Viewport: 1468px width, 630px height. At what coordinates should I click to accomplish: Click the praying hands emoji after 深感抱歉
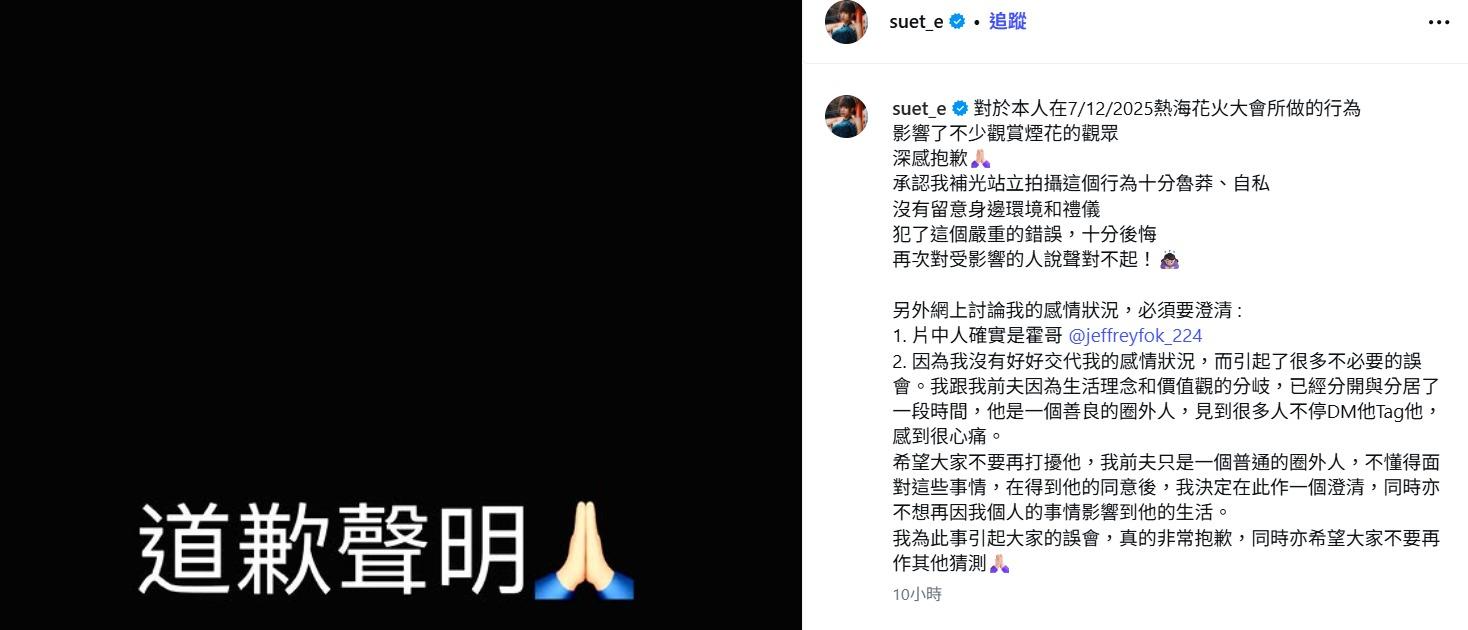tap(980, 158)
